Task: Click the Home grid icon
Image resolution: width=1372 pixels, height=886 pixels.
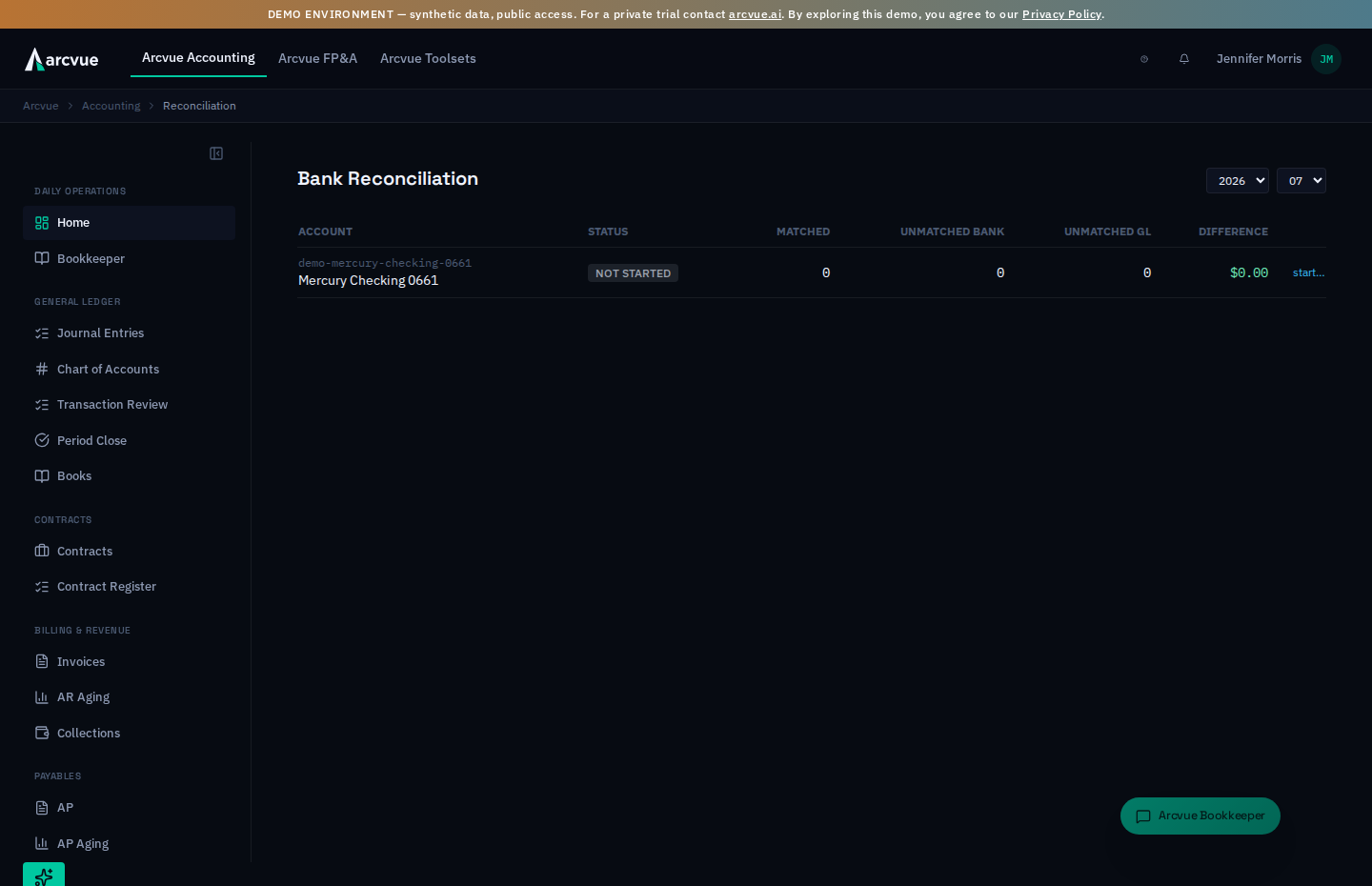Action: 42,223
